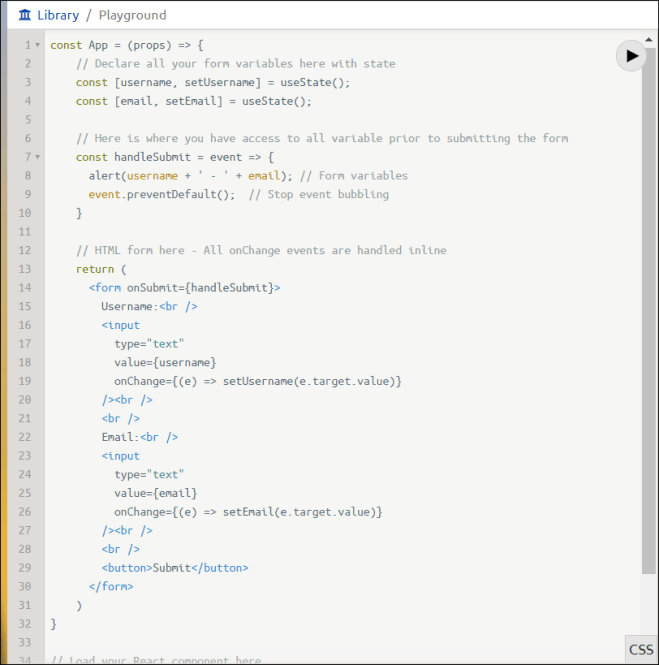
Task: Click the scrollbar up arrow
Action: pyautogui.click(x=648, y=39)
